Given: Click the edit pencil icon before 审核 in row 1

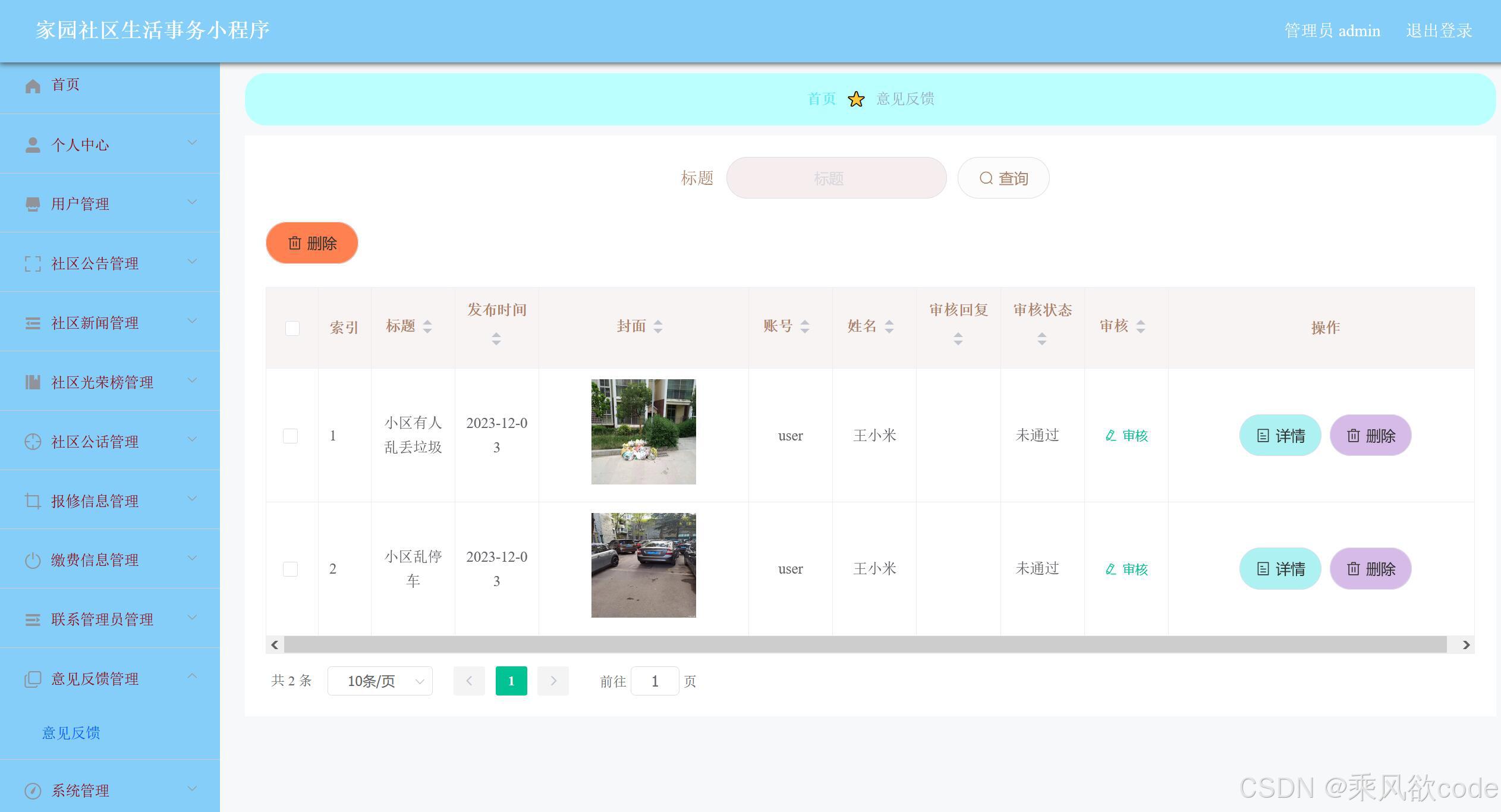Looking at the screenshot, I should [x=1110, y=435].
